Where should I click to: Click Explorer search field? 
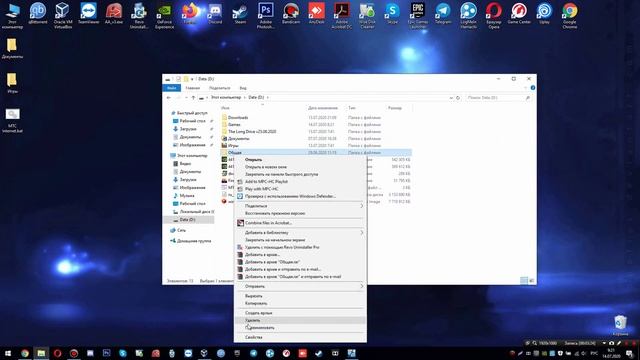(499, 98)
